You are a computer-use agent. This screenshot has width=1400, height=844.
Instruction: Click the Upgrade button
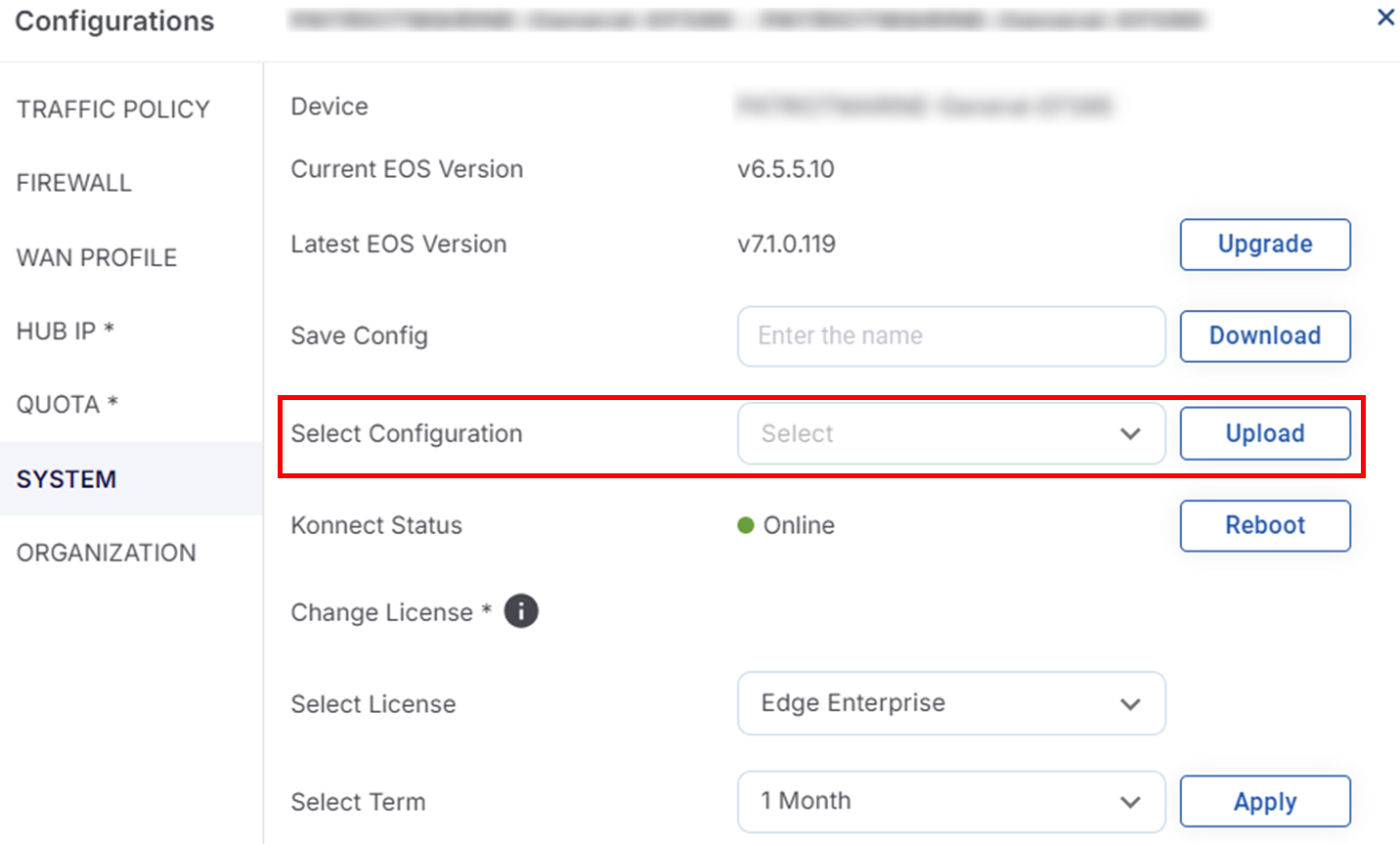(1264, 244)
